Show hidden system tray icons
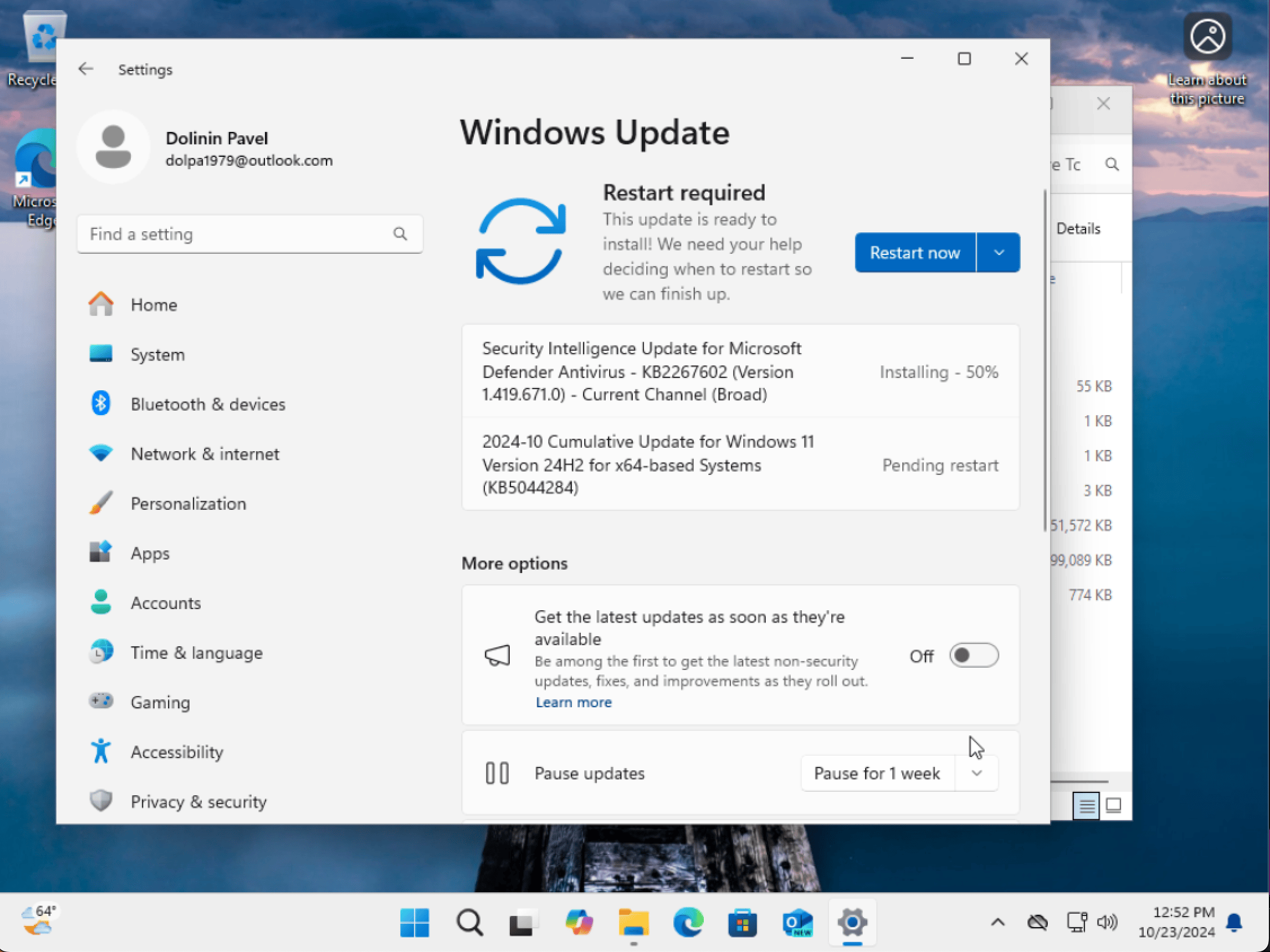This screenshot has width=1270, height=952. pyautogui.click(x=998, y=923)
